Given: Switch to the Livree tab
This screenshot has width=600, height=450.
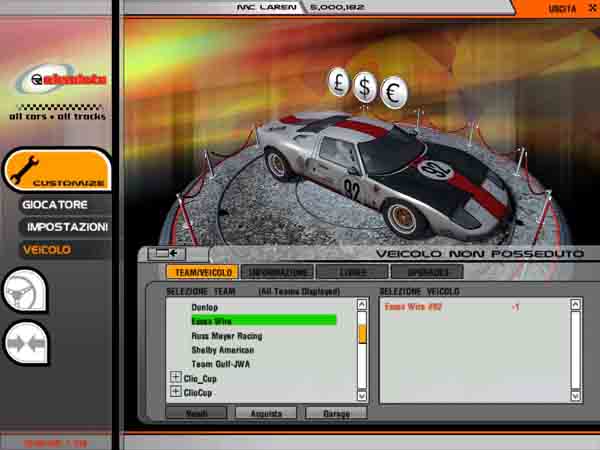Looking at the screenshot, I should click(x=352, y=272).
